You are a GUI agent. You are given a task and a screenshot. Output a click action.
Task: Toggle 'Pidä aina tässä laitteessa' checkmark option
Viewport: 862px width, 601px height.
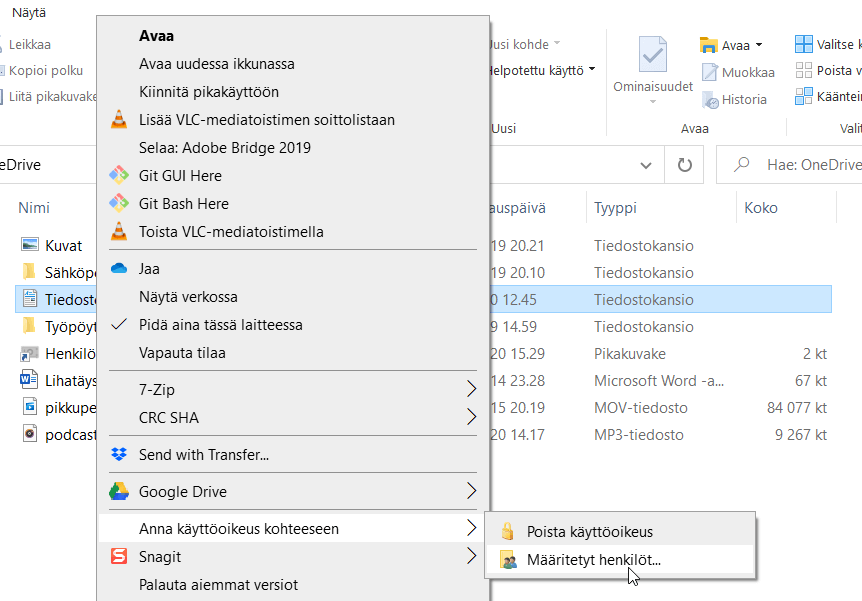pyautogui.click(x=220, y=325)
